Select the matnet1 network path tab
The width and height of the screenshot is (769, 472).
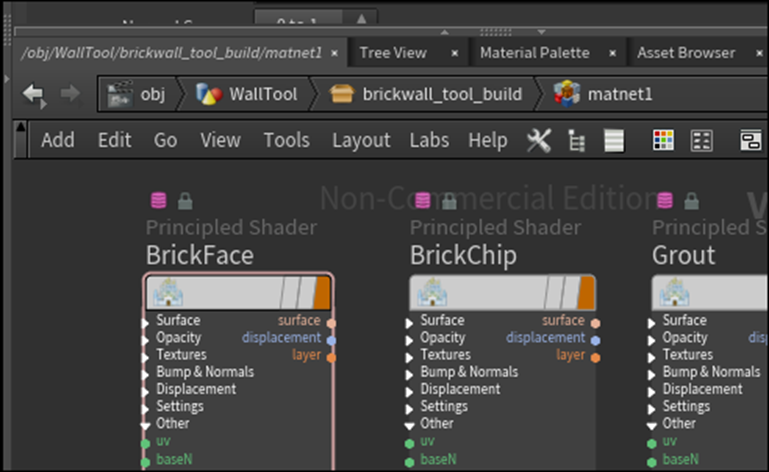171,52
